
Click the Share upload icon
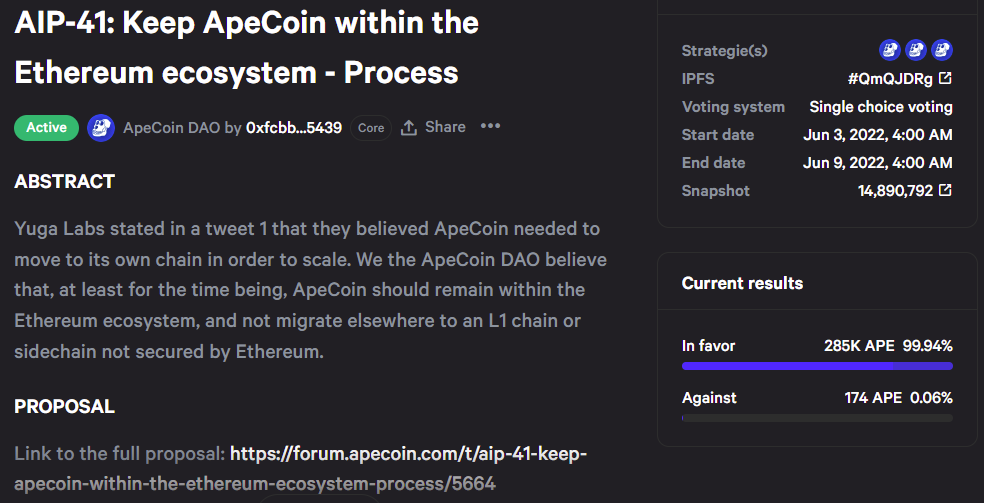tap(408, 128)
